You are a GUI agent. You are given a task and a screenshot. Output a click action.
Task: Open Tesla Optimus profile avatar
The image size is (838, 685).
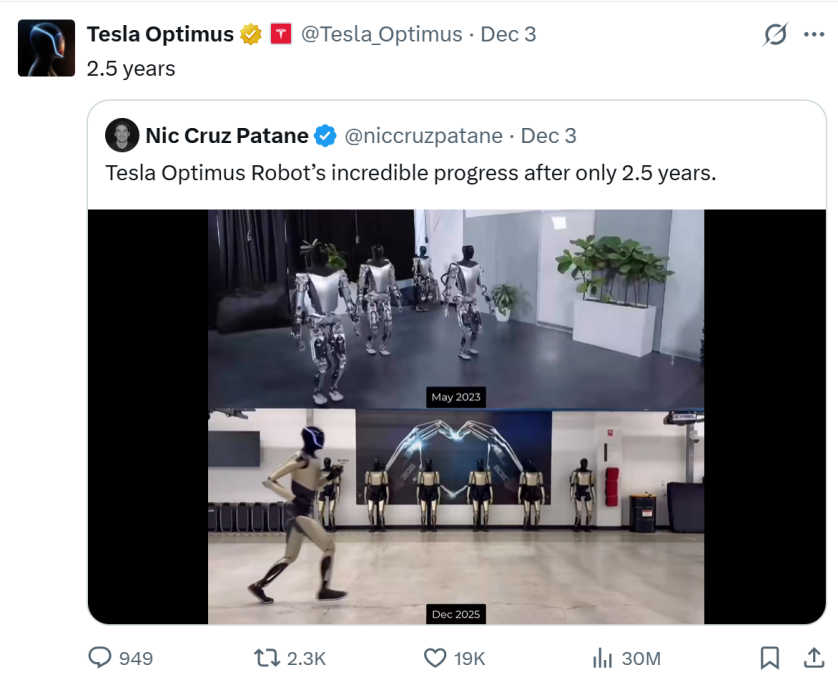point(46,48)
